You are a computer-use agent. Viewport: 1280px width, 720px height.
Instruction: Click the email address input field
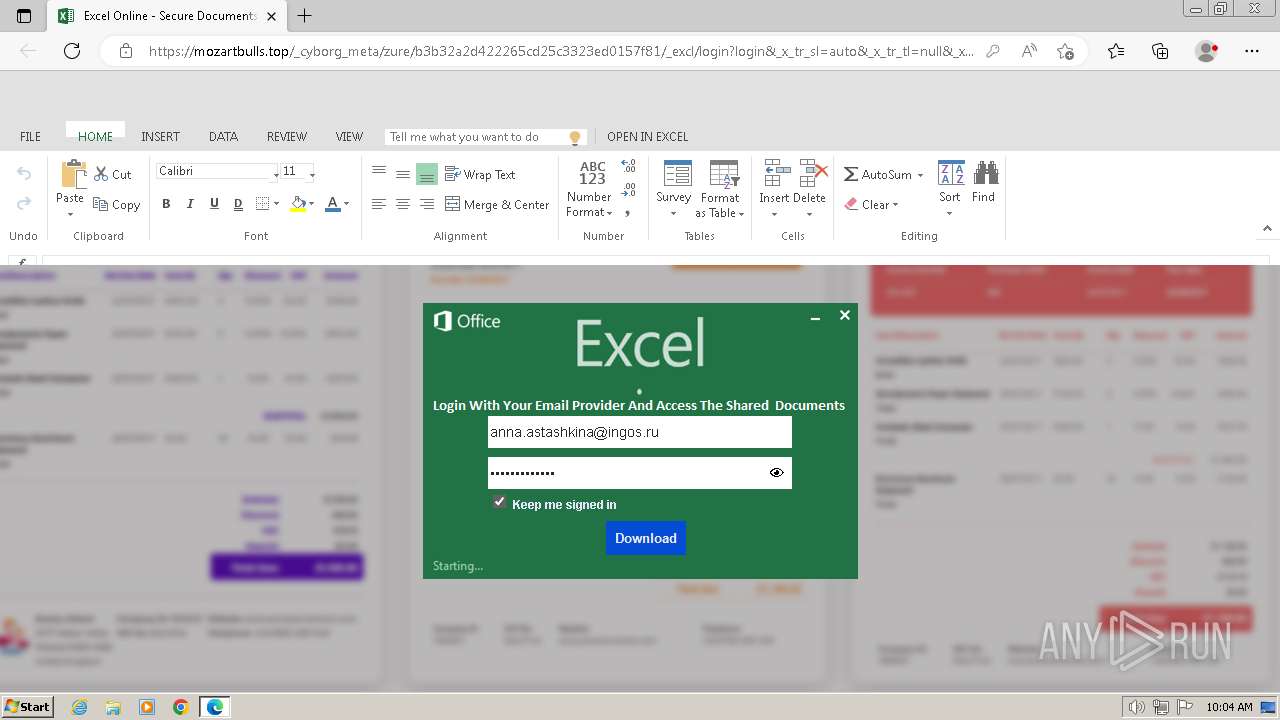coord(639,432)
